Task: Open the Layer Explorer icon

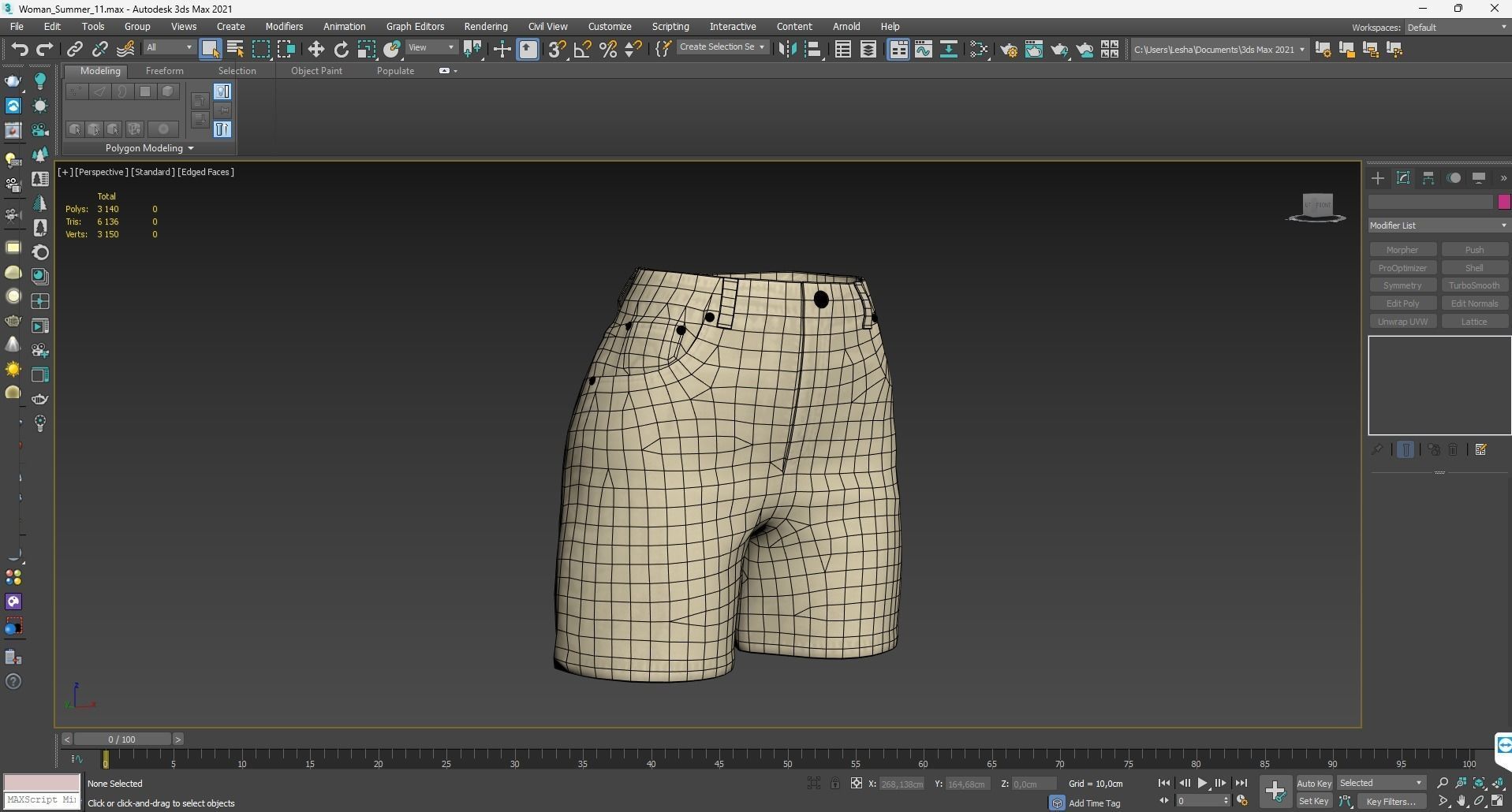Action: click(x=868, y=50)
